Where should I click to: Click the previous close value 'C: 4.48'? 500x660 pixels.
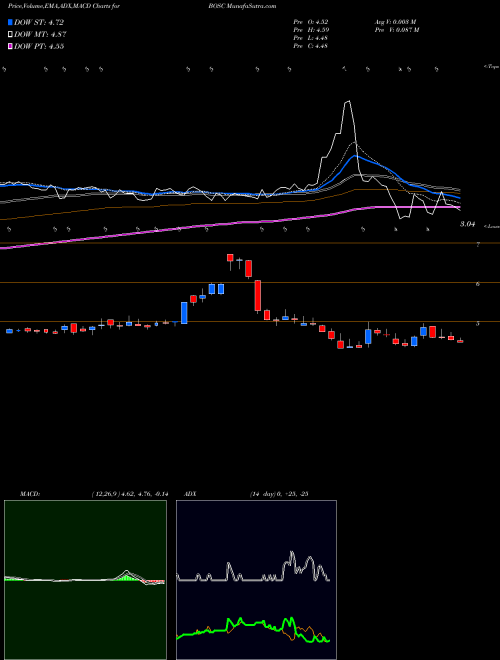[319, 46]
